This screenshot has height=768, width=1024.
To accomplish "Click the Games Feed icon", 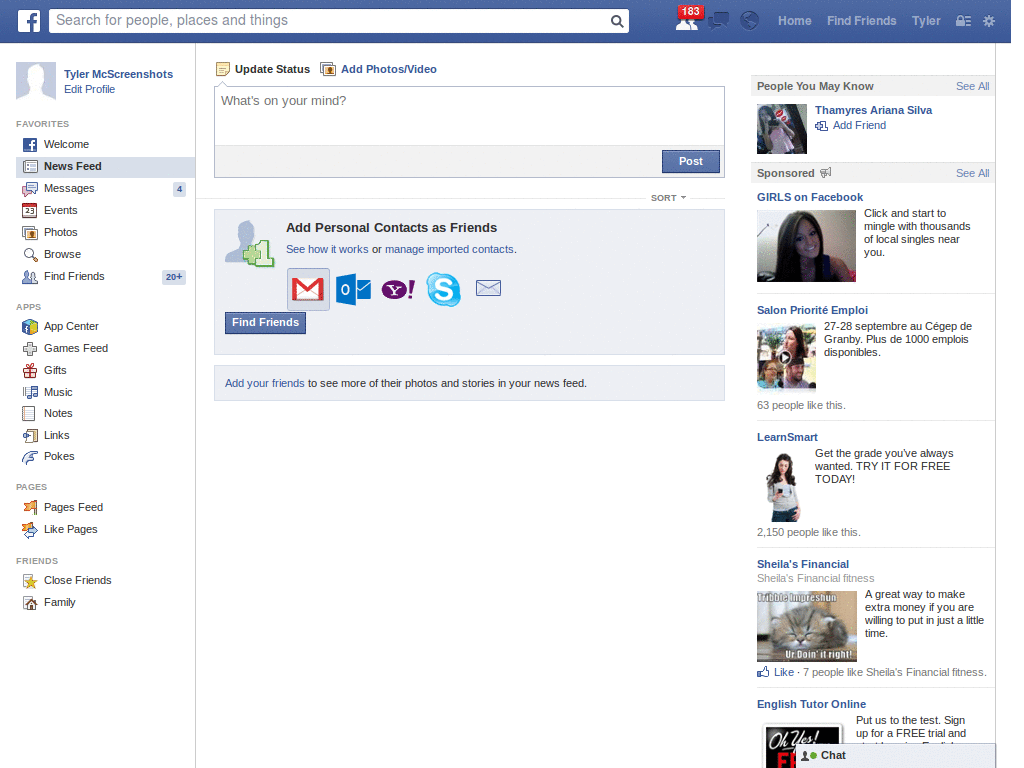I will pos(30,349).
